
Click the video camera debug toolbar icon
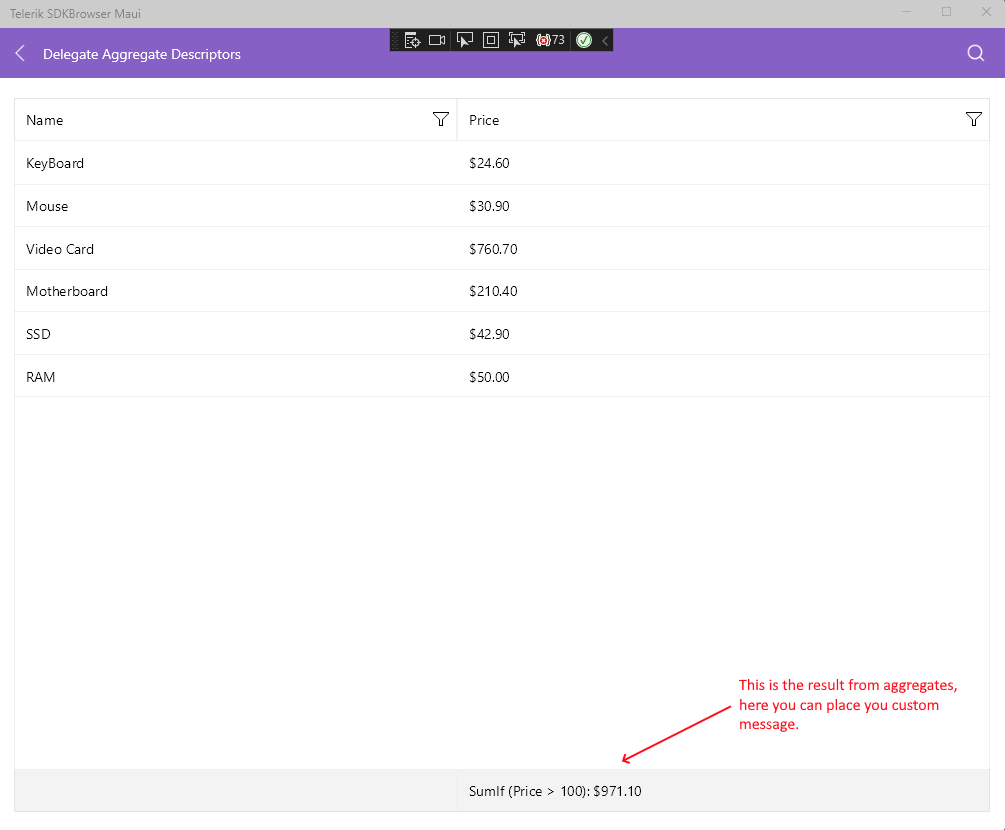(x=437, y=40)
